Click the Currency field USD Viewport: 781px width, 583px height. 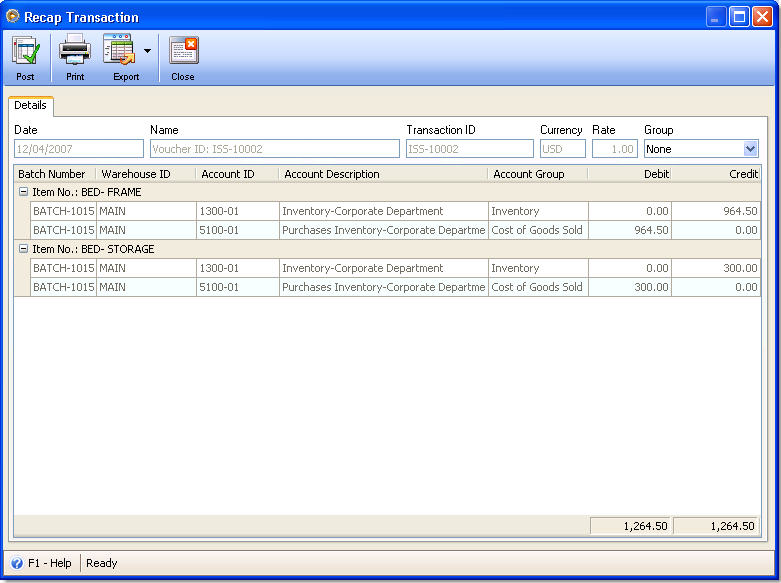click(563, 148)
